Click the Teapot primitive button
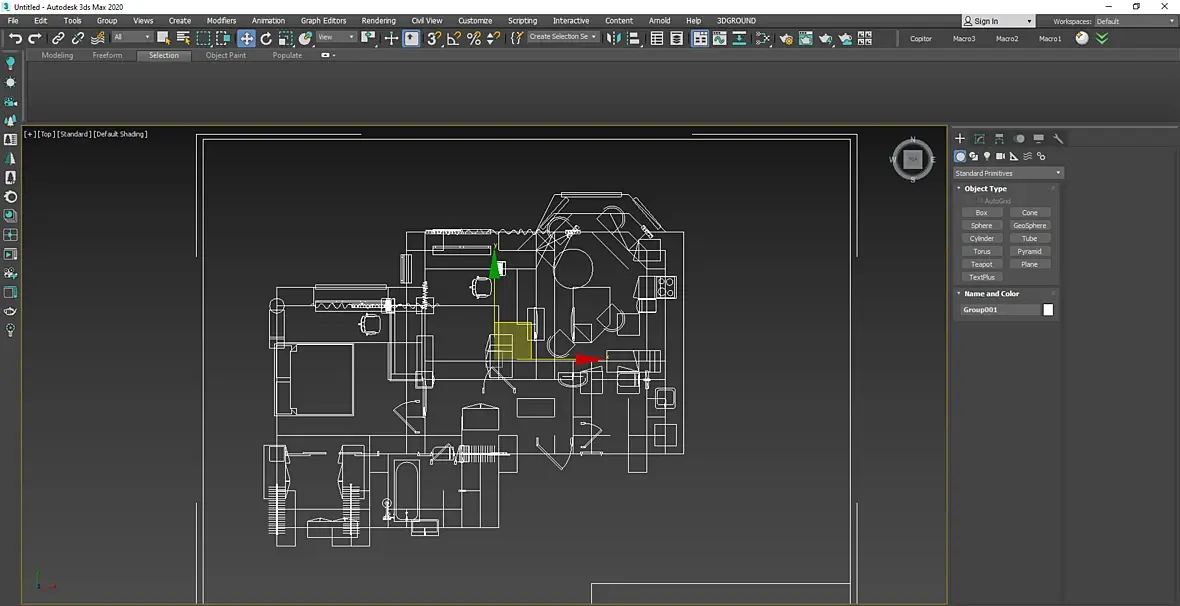 pyautogui.click(x=981, y=264)
